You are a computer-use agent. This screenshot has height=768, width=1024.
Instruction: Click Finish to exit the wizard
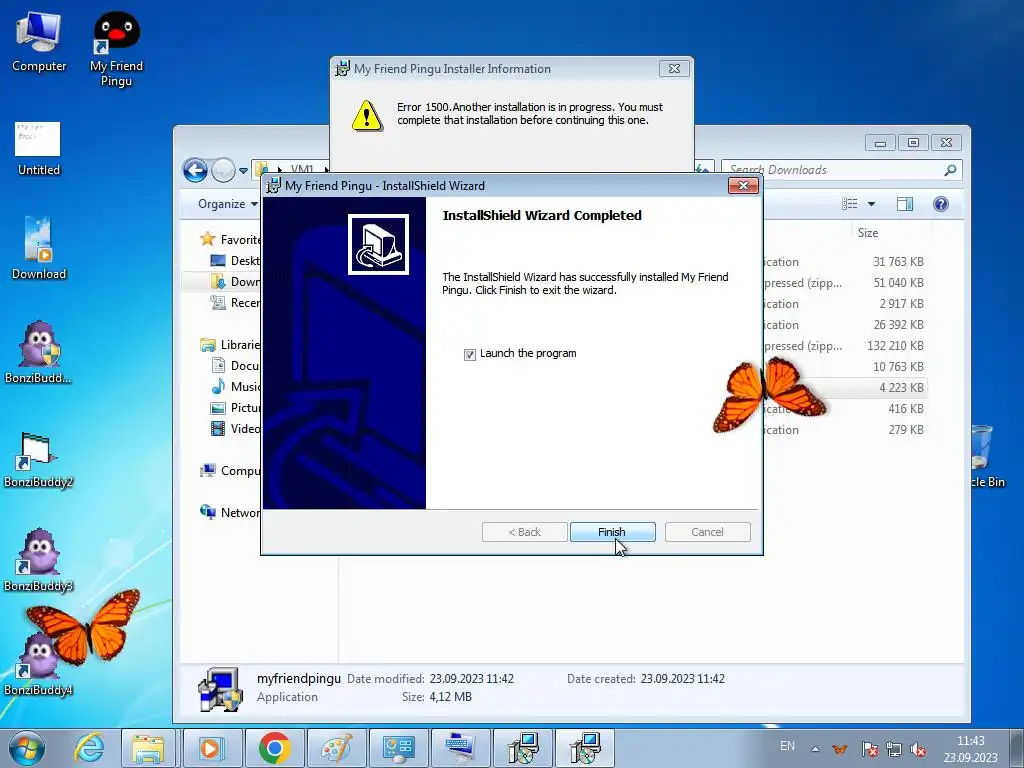coord(612,532)
